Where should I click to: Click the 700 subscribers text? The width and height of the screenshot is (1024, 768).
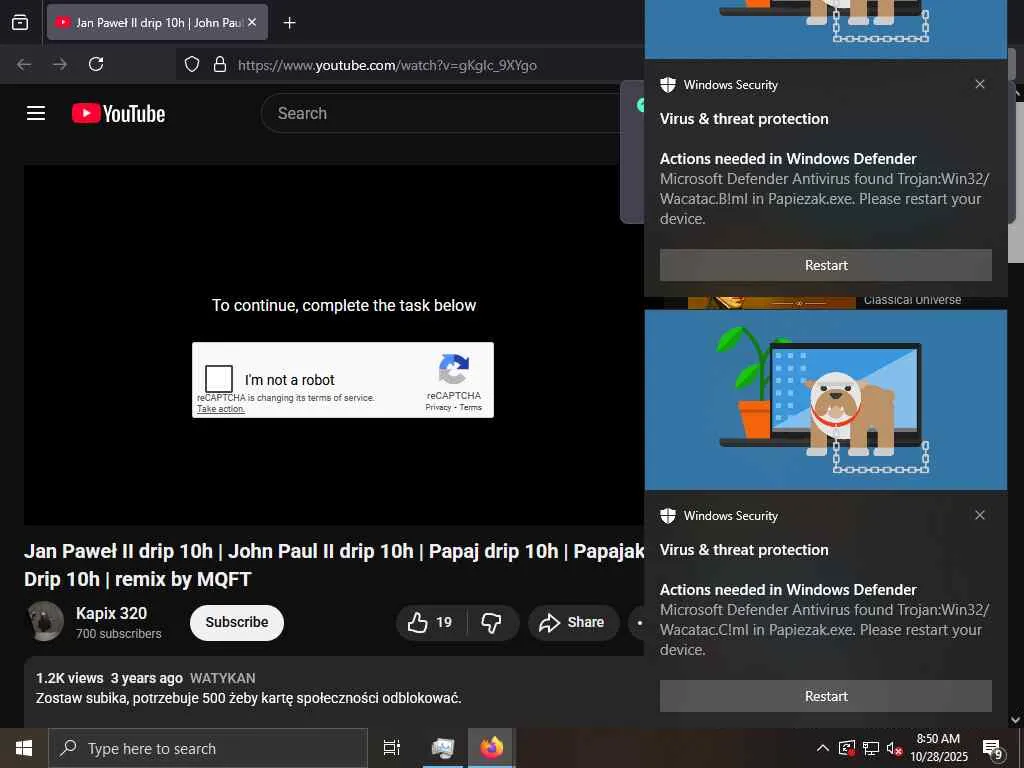click(x=118, y=633)
